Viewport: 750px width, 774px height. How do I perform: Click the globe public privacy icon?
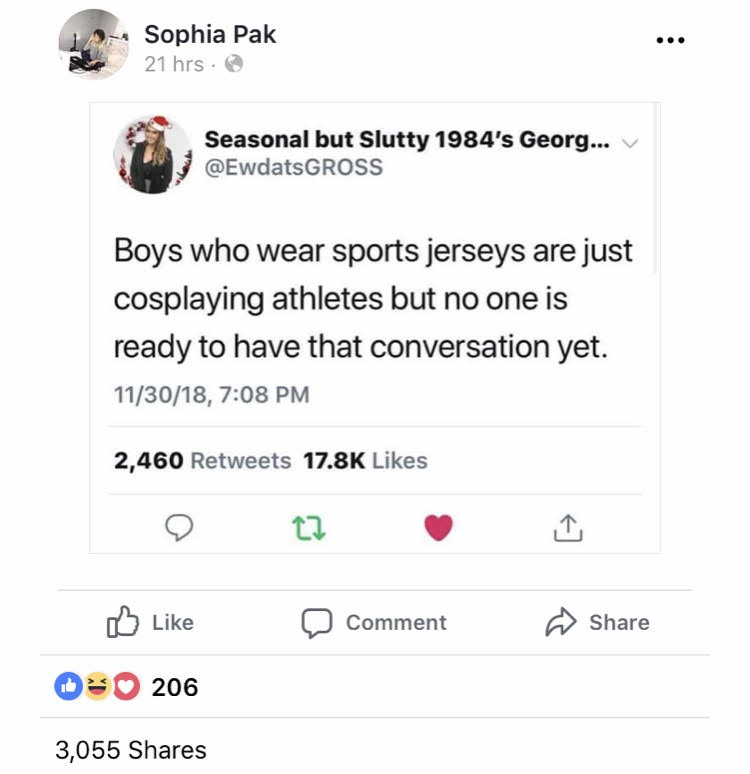click(234, 64)
